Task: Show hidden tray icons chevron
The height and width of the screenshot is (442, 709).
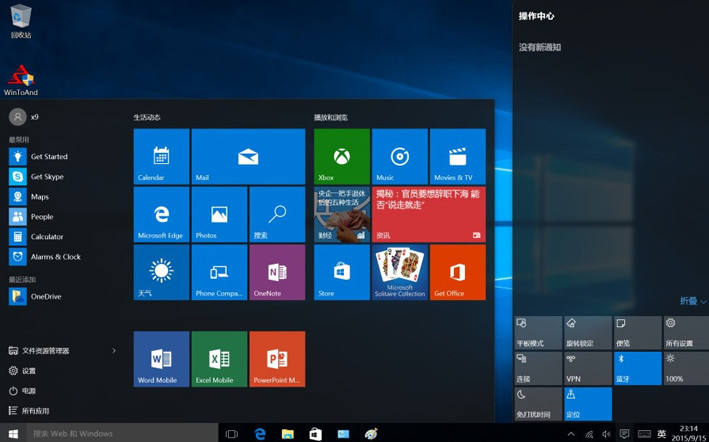Action: 571,434
